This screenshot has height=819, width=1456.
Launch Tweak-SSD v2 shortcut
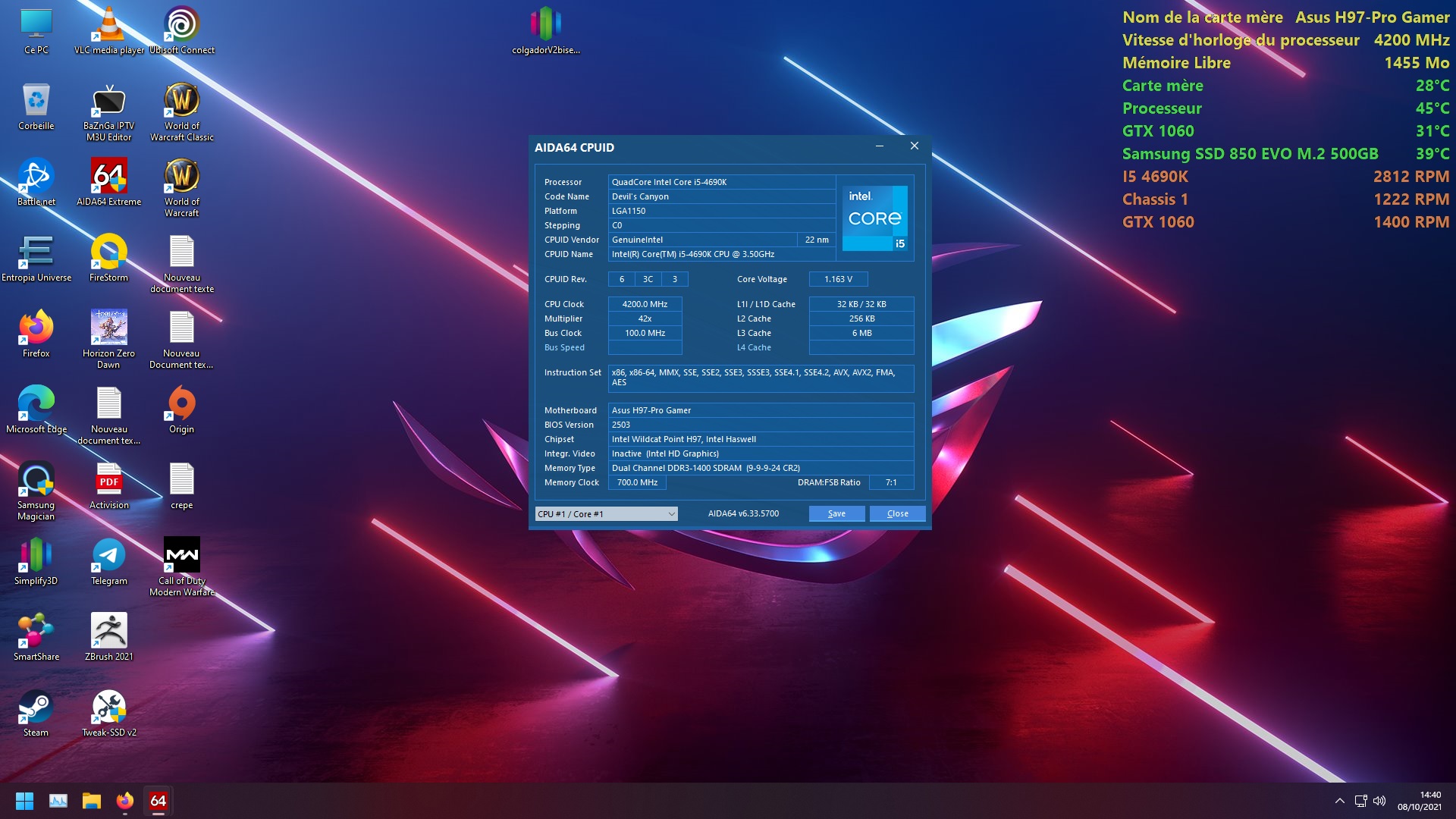[109, 713]
